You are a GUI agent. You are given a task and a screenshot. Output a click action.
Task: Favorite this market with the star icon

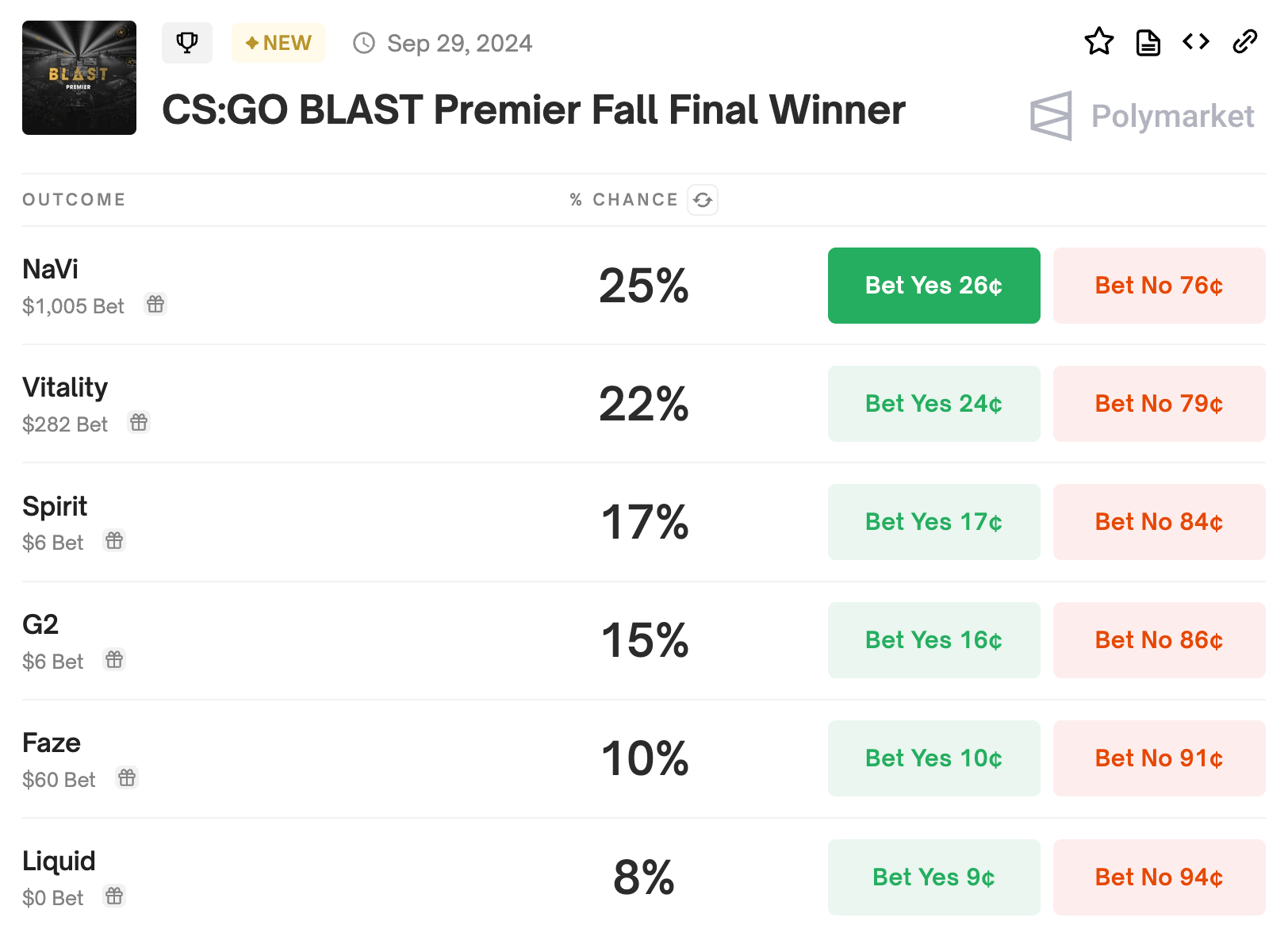[x=1099, y=42]
